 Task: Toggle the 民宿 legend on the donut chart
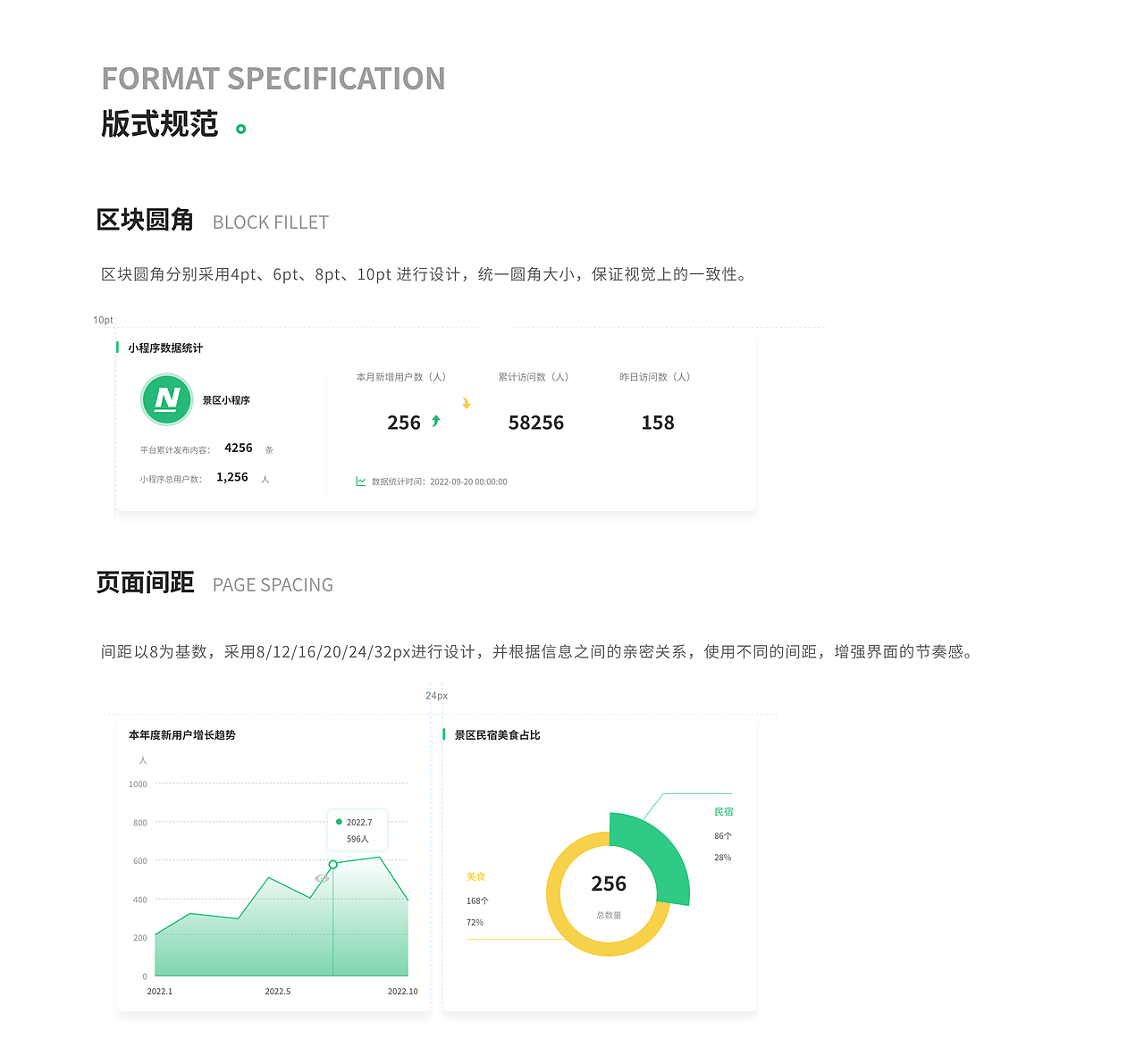click(x=722, y=811)
